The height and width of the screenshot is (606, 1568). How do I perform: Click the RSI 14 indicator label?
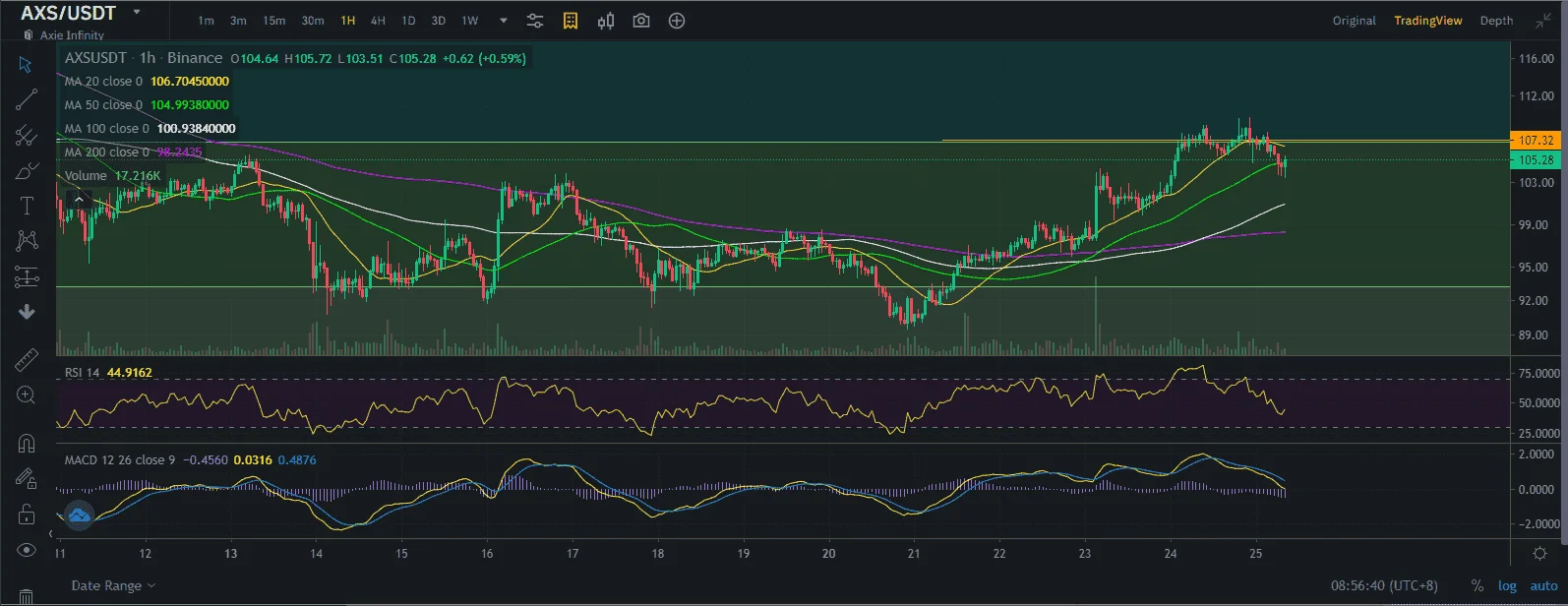pyautogui.click(x=82, y=373)
